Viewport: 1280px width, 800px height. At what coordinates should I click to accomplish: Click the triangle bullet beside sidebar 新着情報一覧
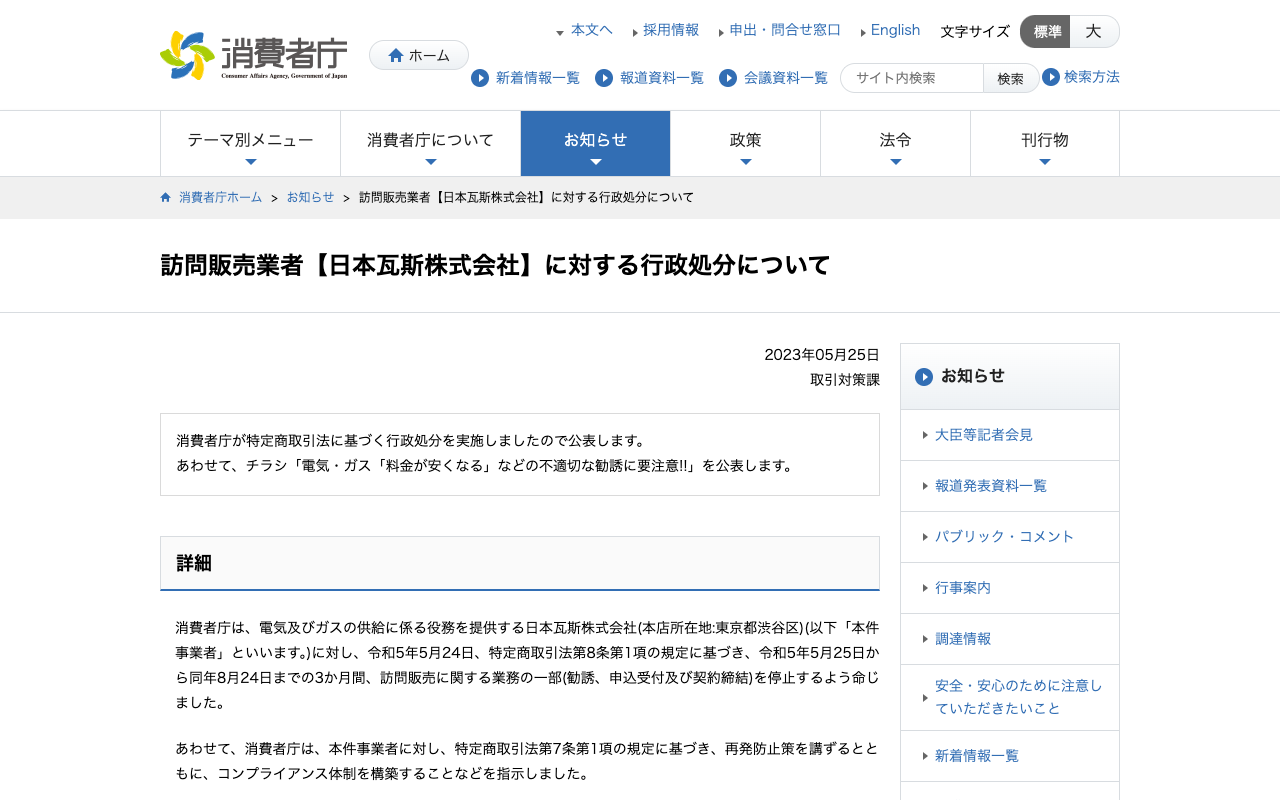(x=925, y=756)
